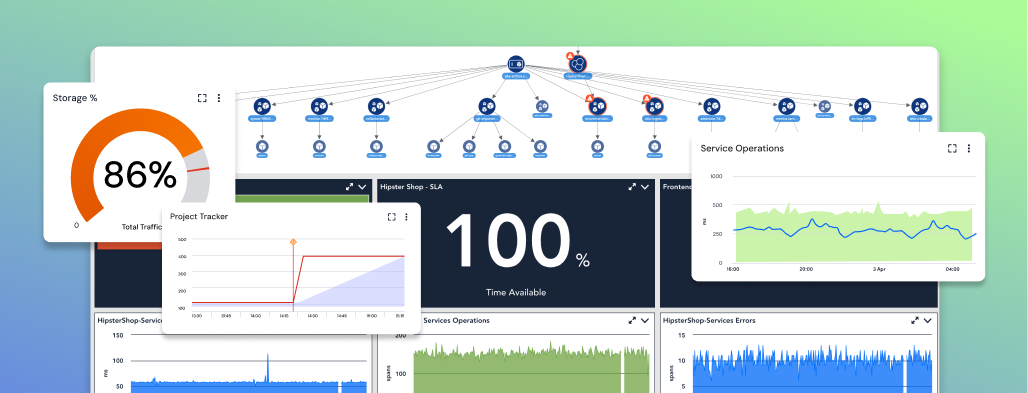Click the Project Tracker widget title
This screenshot has width=1028, height=393.
coord(199,217)
